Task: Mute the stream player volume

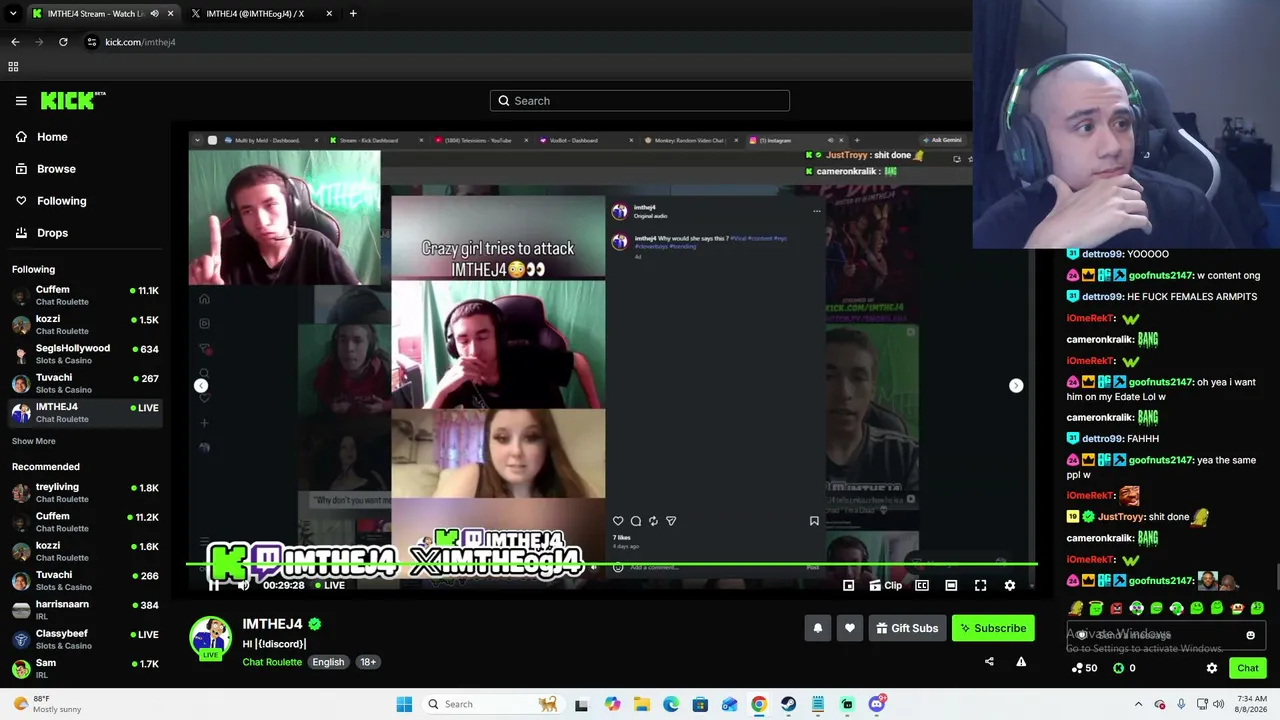Action: point(243,585)
